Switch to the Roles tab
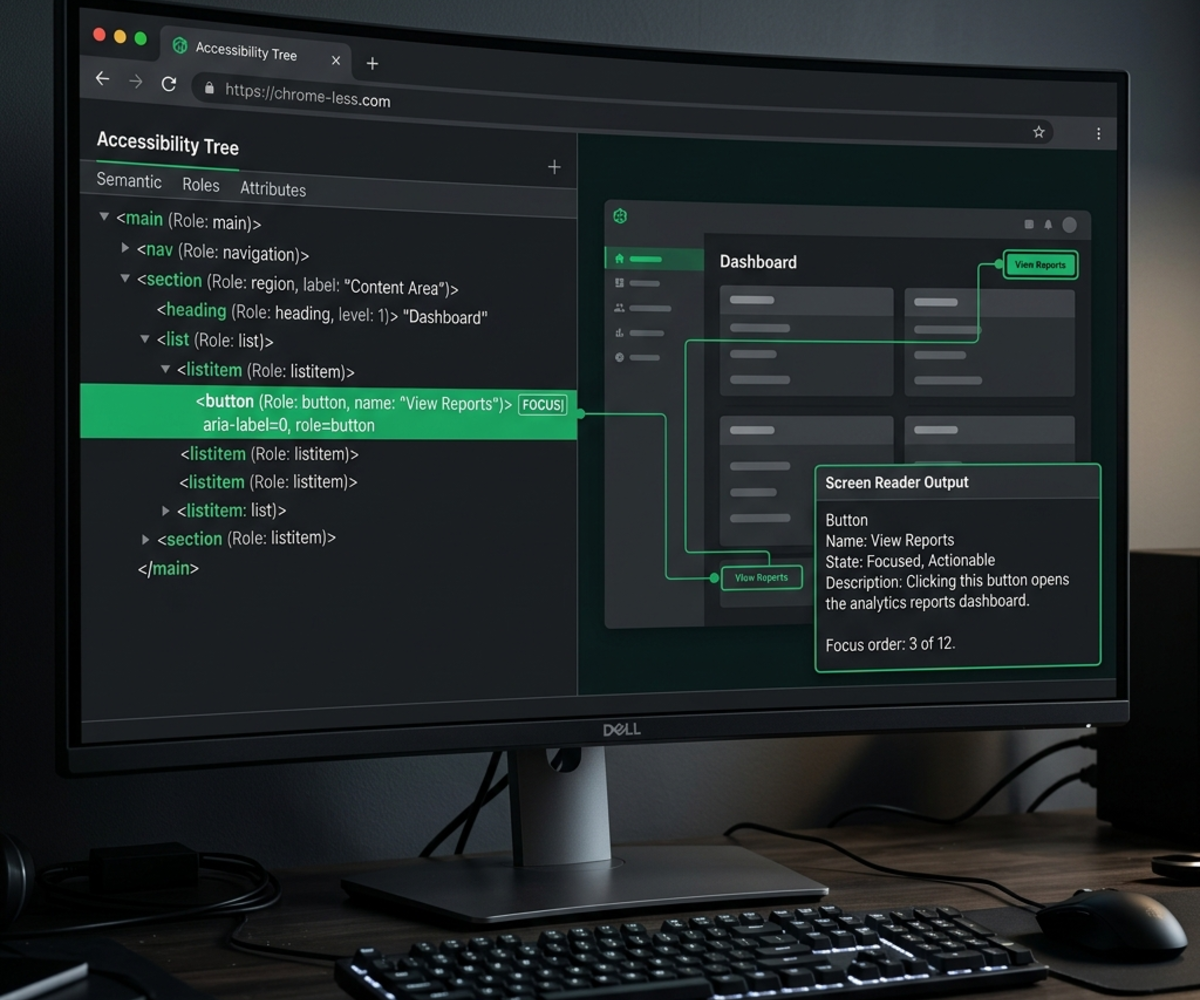 200,184
